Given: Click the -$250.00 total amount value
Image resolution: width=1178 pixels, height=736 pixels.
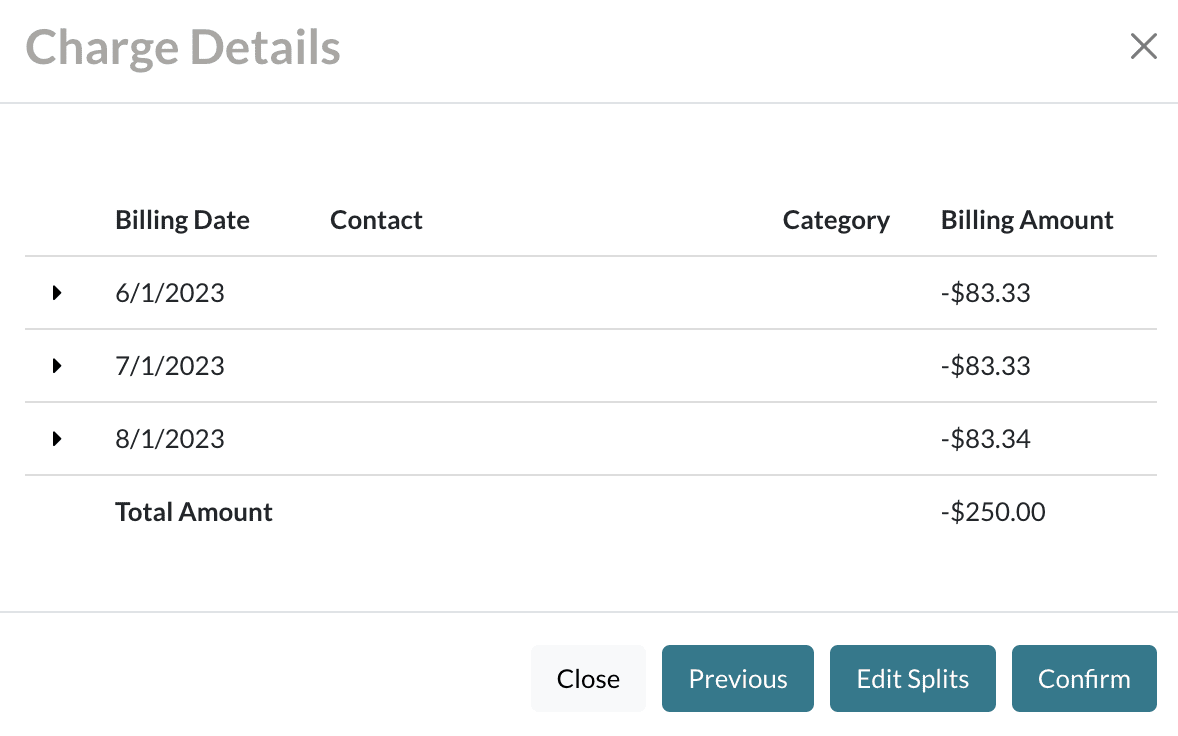Looking at the screenshot, I should pos(993,511).
